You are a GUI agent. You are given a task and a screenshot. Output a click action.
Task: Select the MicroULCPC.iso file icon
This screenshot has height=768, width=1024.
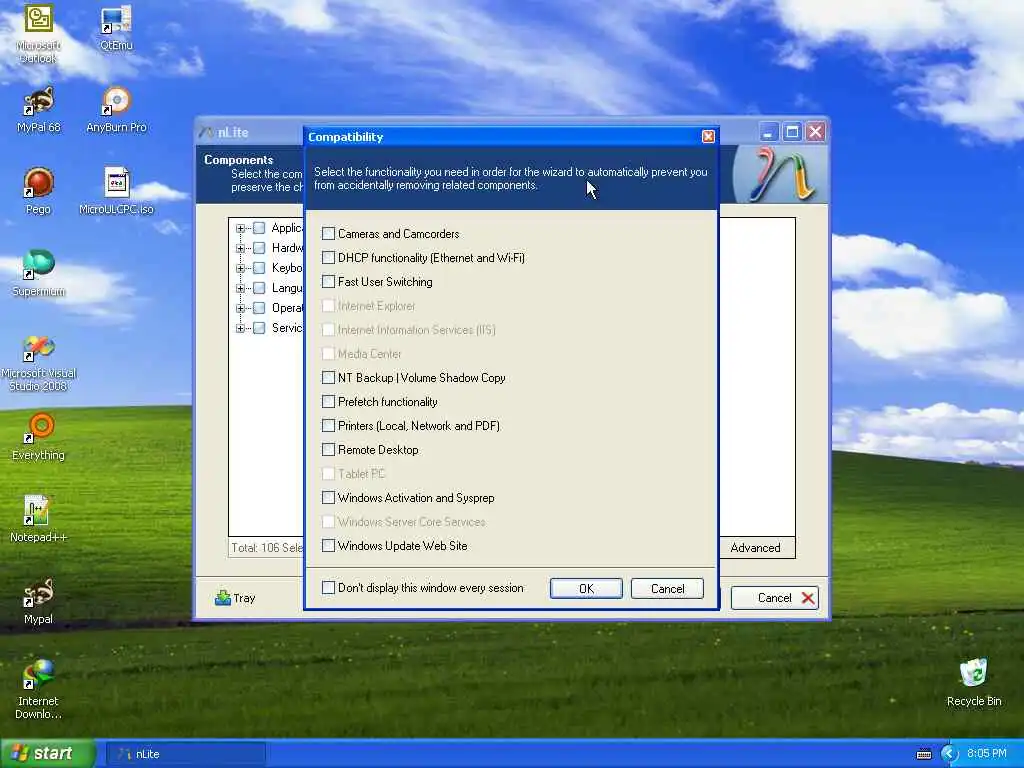tap(116, 191)
